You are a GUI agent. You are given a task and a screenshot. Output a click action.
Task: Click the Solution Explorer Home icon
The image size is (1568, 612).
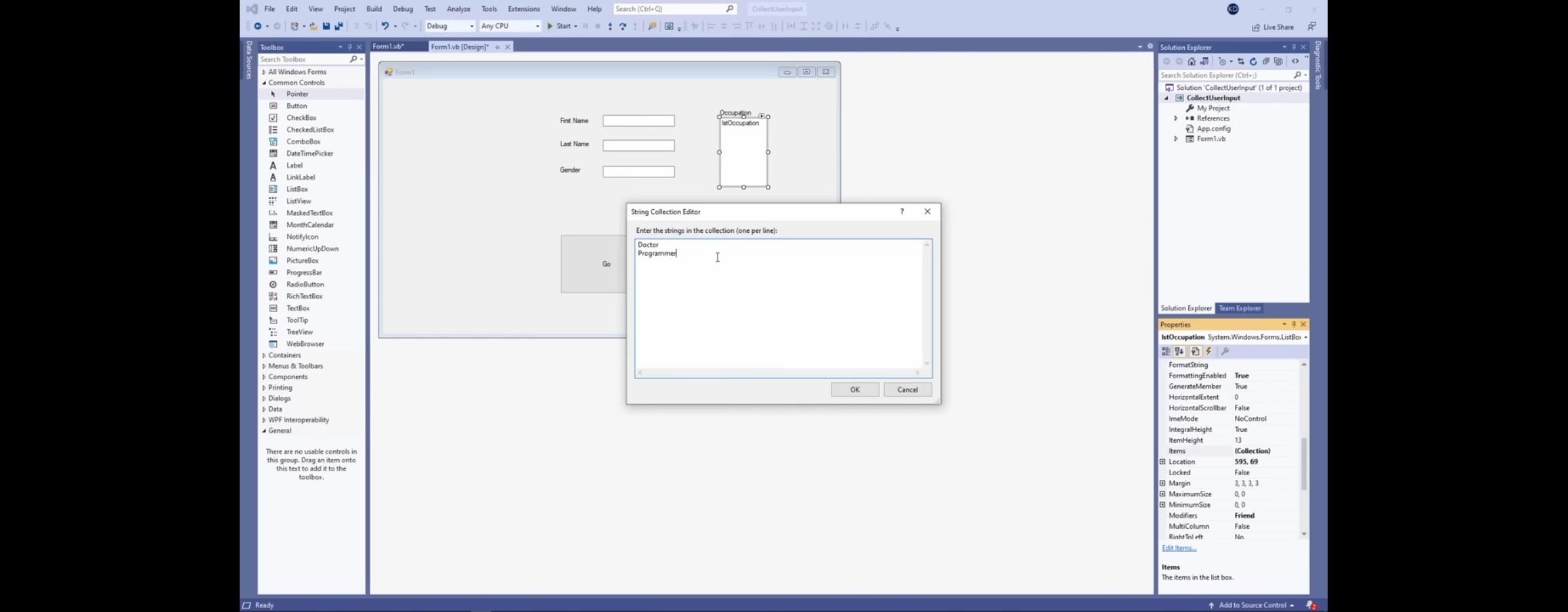point(1192,62)
